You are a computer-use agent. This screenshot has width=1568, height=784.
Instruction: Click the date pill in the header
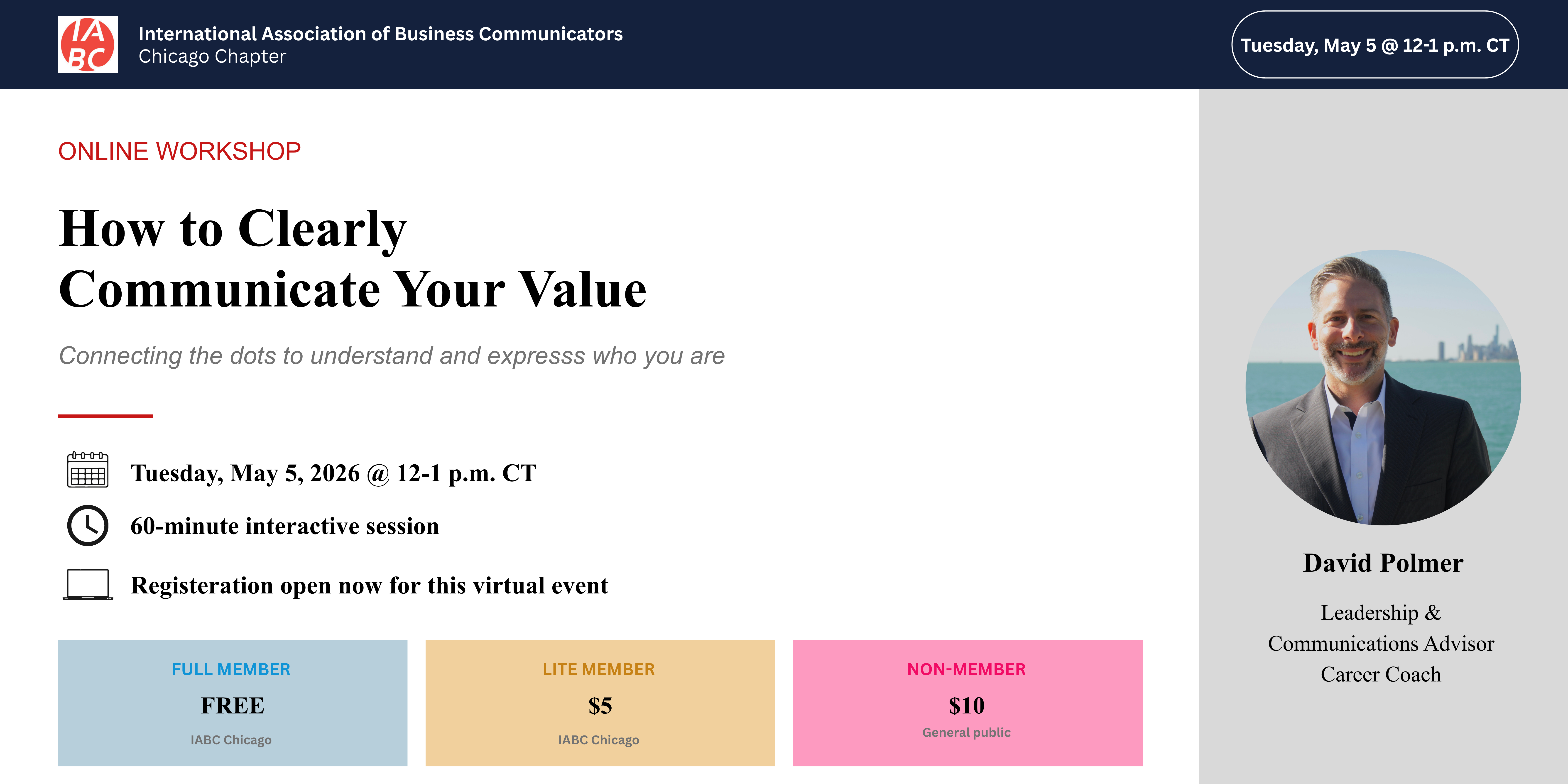(x=1374, y=44)
